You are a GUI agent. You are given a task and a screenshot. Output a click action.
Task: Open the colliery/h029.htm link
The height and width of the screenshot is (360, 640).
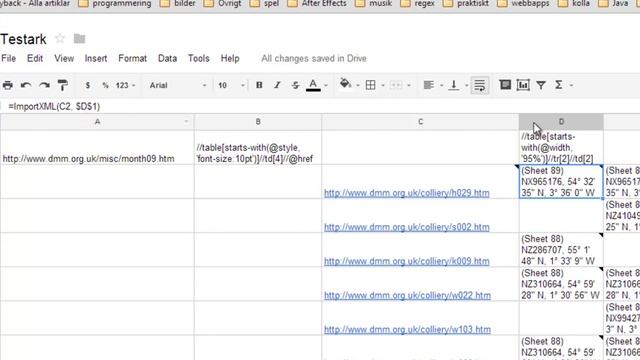(x=407, y=193)
